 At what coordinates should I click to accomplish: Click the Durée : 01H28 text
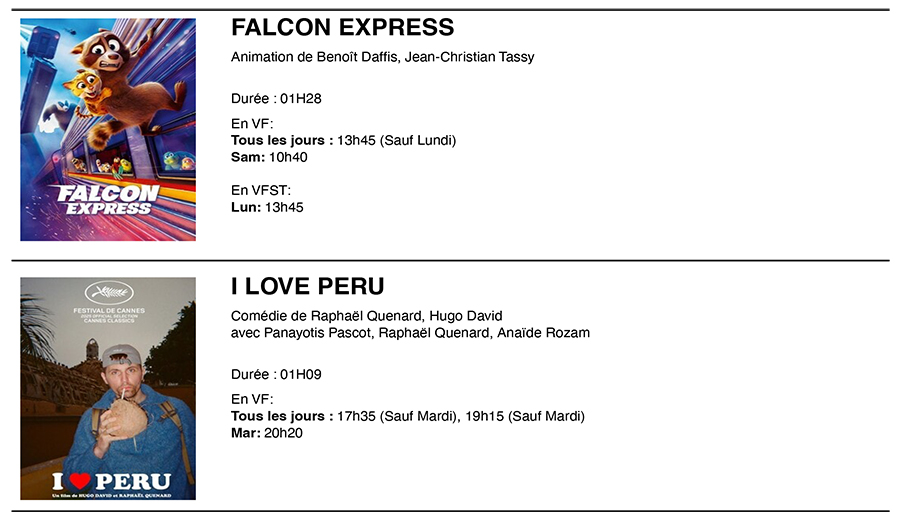point(276,99)
